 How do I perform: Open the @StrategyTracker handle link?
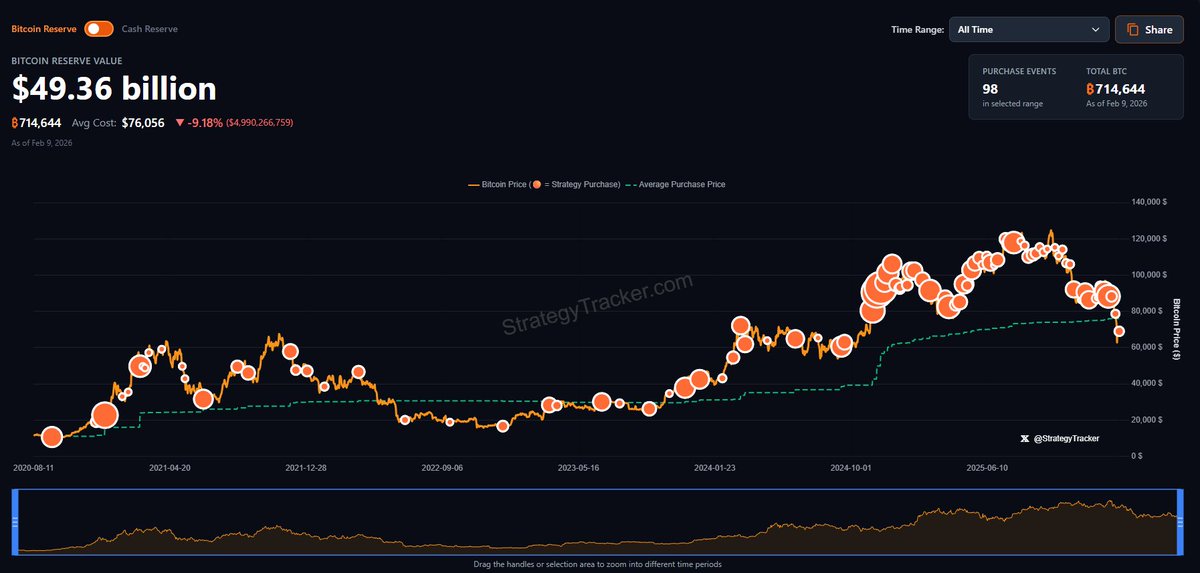(x=1066, y=438)
